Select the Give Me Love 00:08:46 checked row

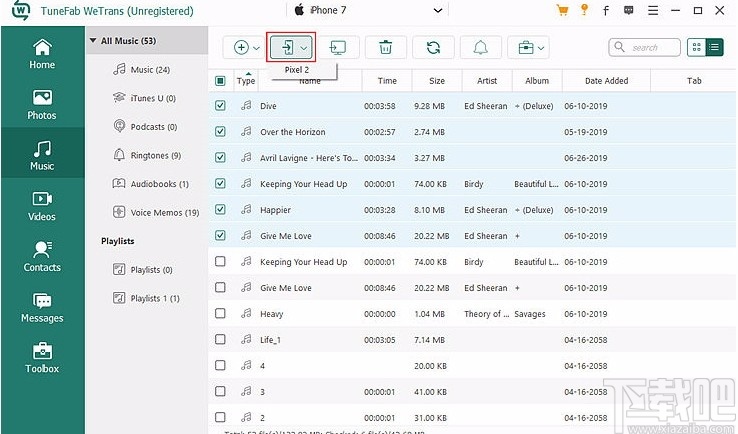click(x=473, y=235)
